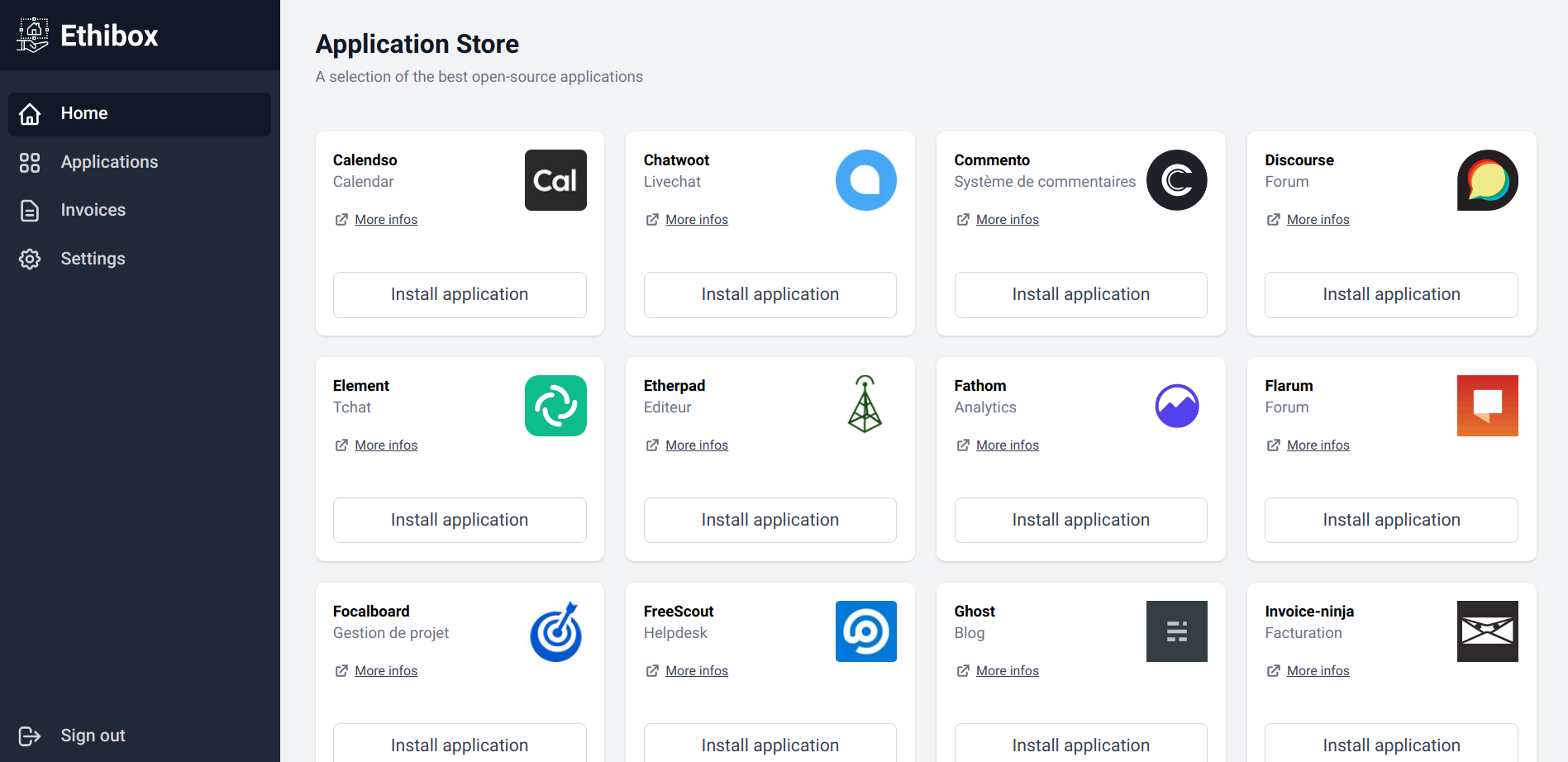Click the FreeScout blue logo
Viewport: 1568px width, 762px height.
pos(866,631)
